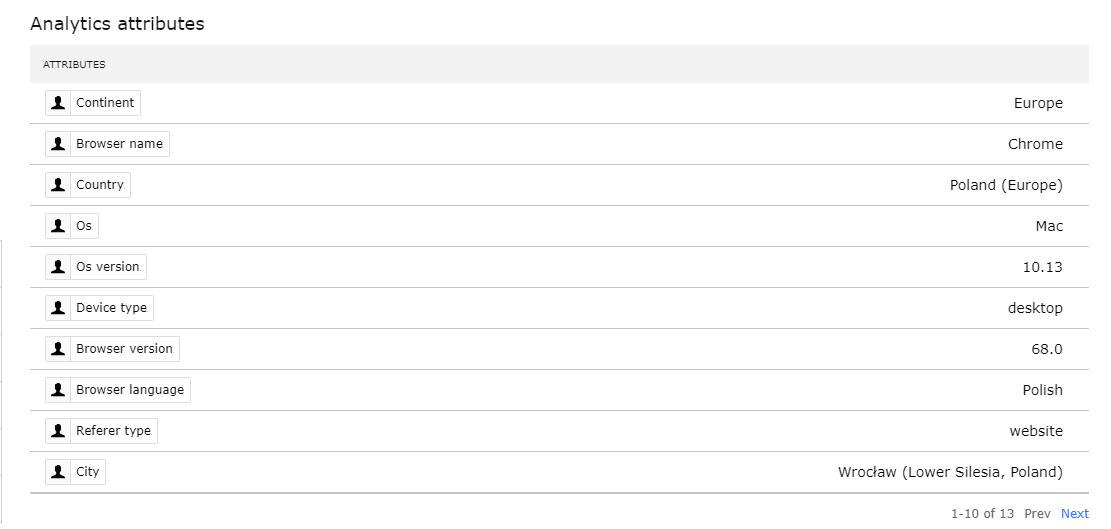Go to Next page of attributes

click(1074, 513)
